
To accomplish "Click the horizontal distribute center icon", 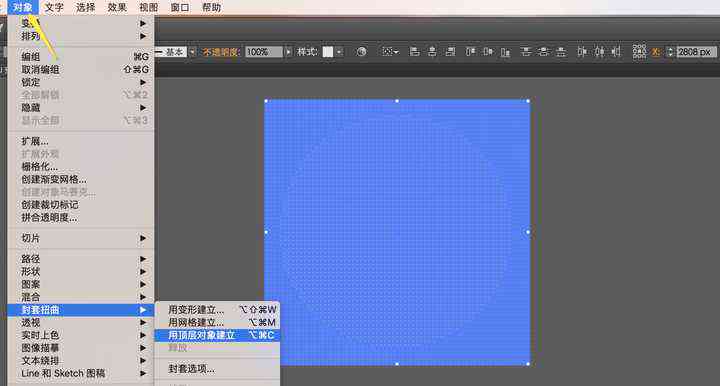I will [599, 52].
